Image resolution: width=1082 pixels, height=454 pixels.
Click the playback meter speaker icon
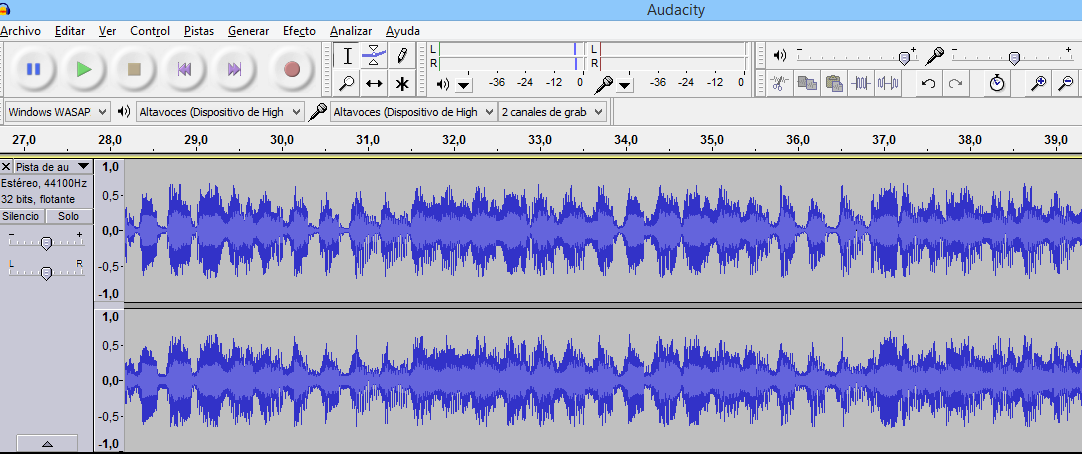click(442, 84)
